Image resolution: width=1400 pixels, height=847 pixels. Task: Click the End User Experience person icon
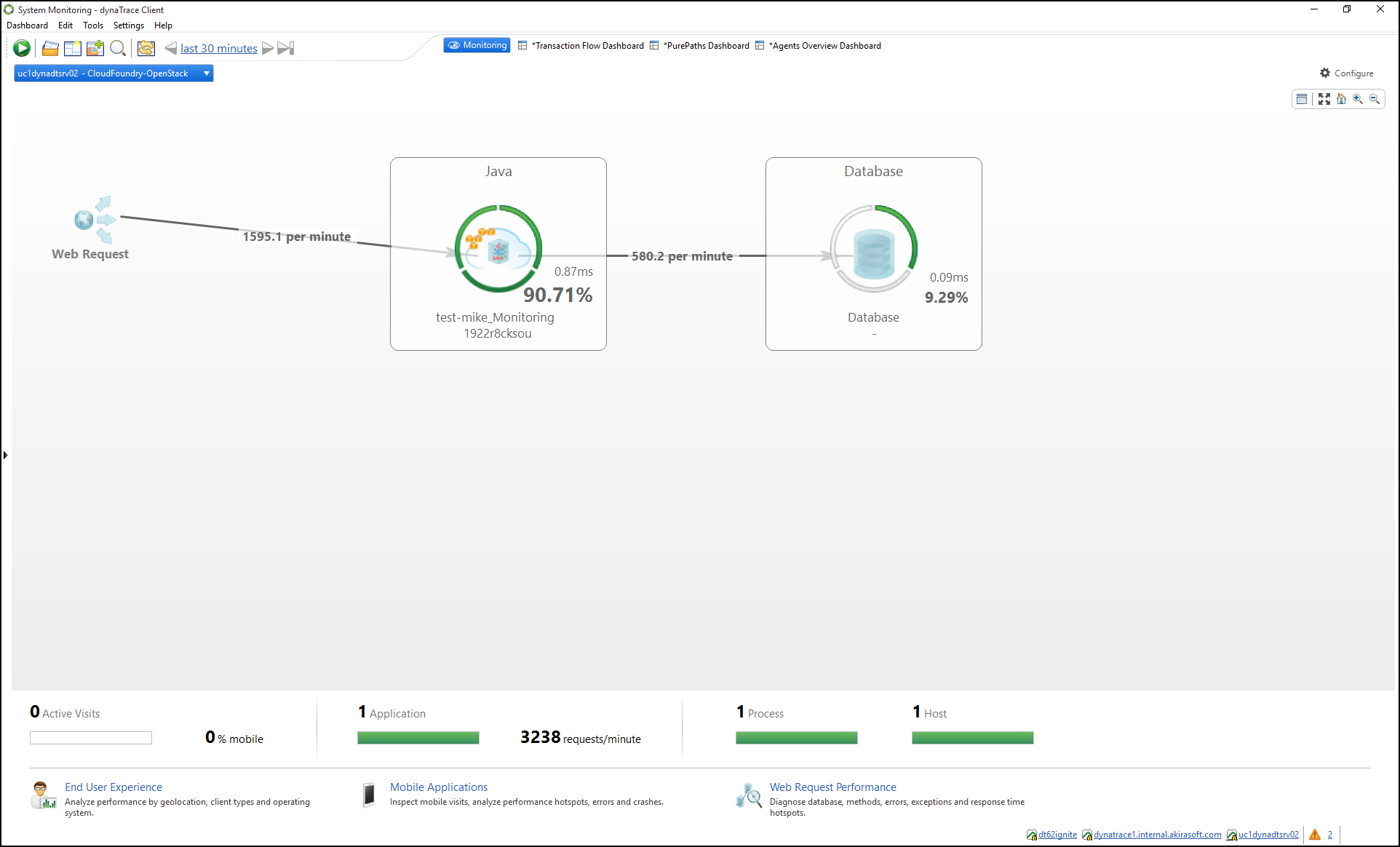(x=43, y=795)
